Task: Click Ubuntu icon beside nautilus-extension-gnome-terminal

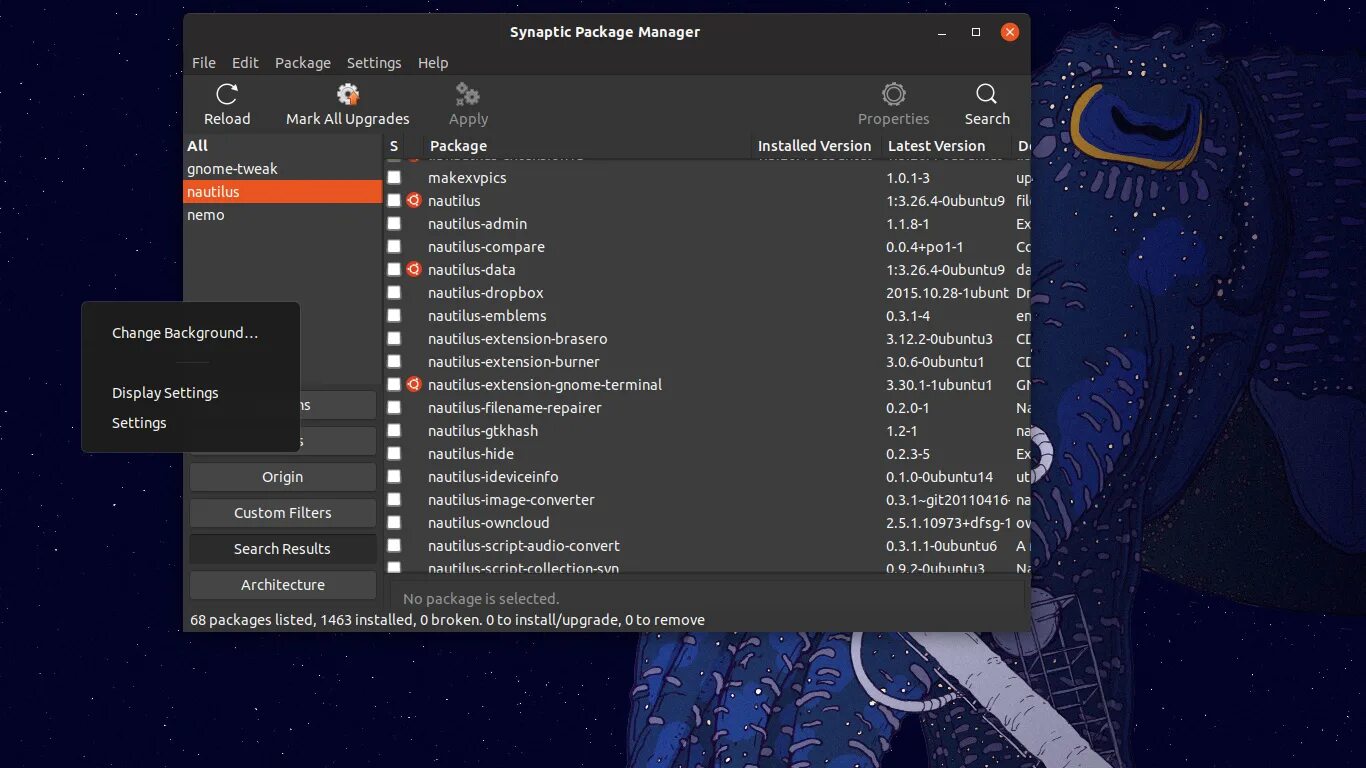Action: 414,385
